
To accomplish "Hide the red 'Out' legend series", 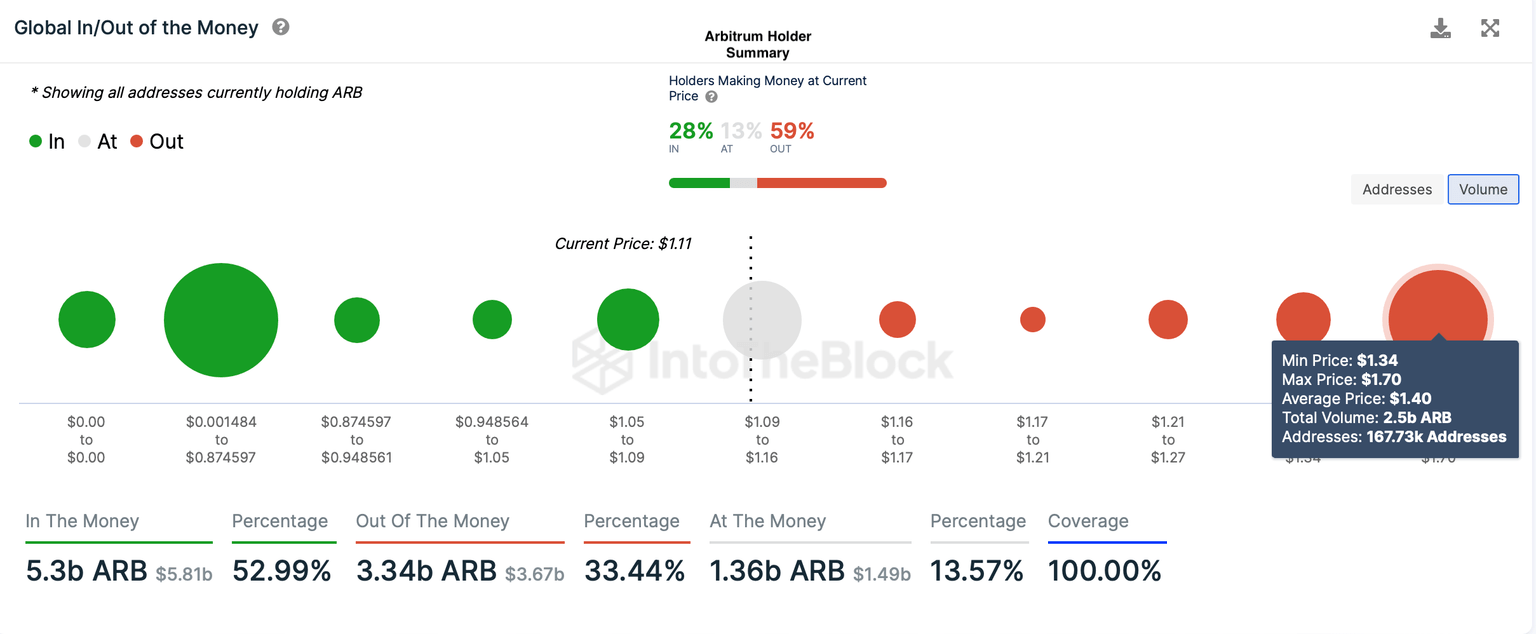I will click(157, 142).
